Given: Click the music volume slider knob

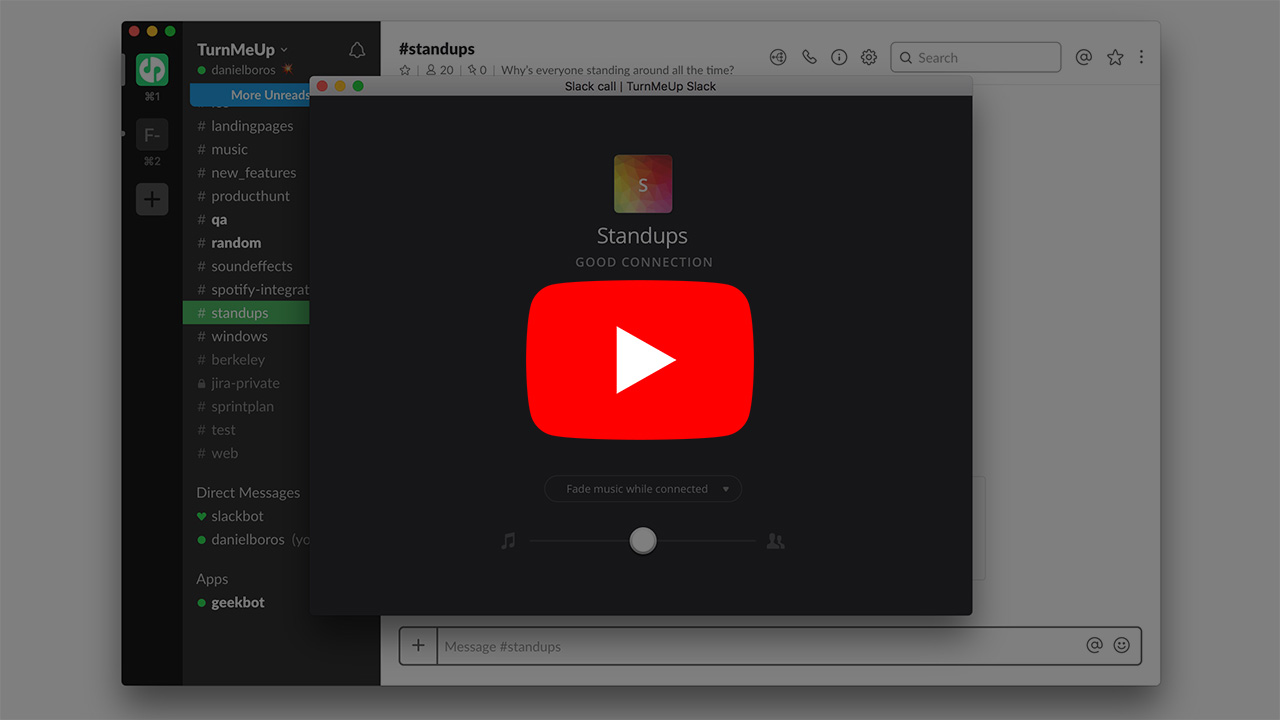Looking at the screenshot, I should pos(643,541).
